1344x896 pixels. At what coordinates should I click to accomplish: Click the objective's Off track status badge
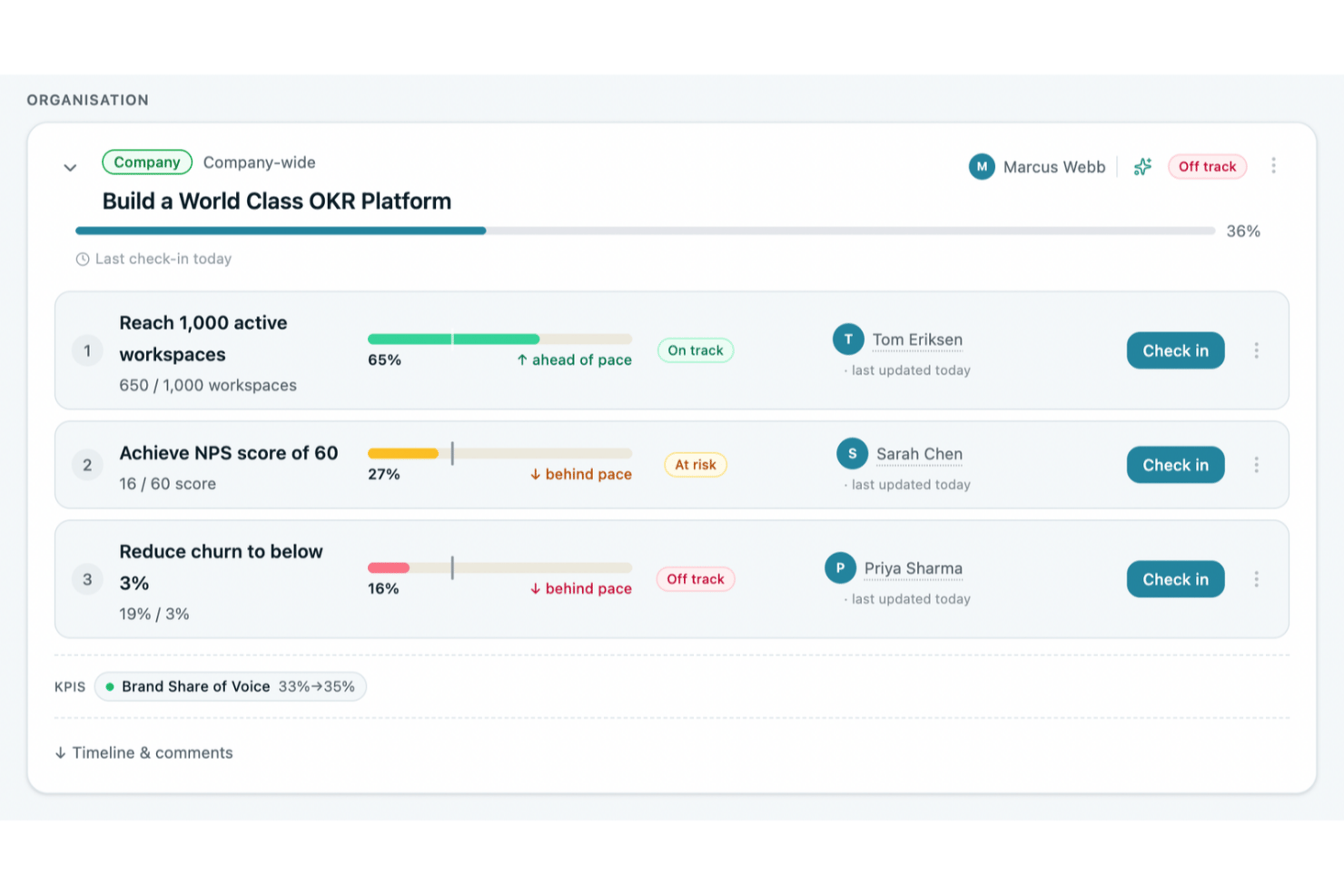[x=1207, y=167]
